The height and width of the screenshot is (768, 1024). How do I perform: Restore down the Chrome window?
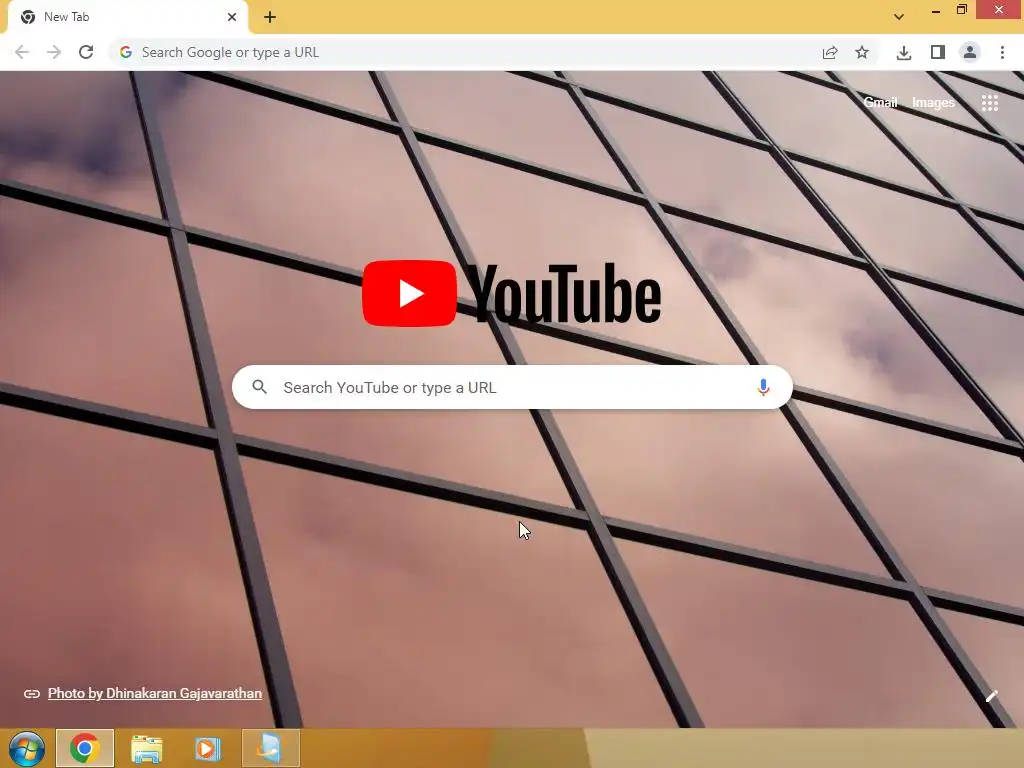[x=962, y=10]
